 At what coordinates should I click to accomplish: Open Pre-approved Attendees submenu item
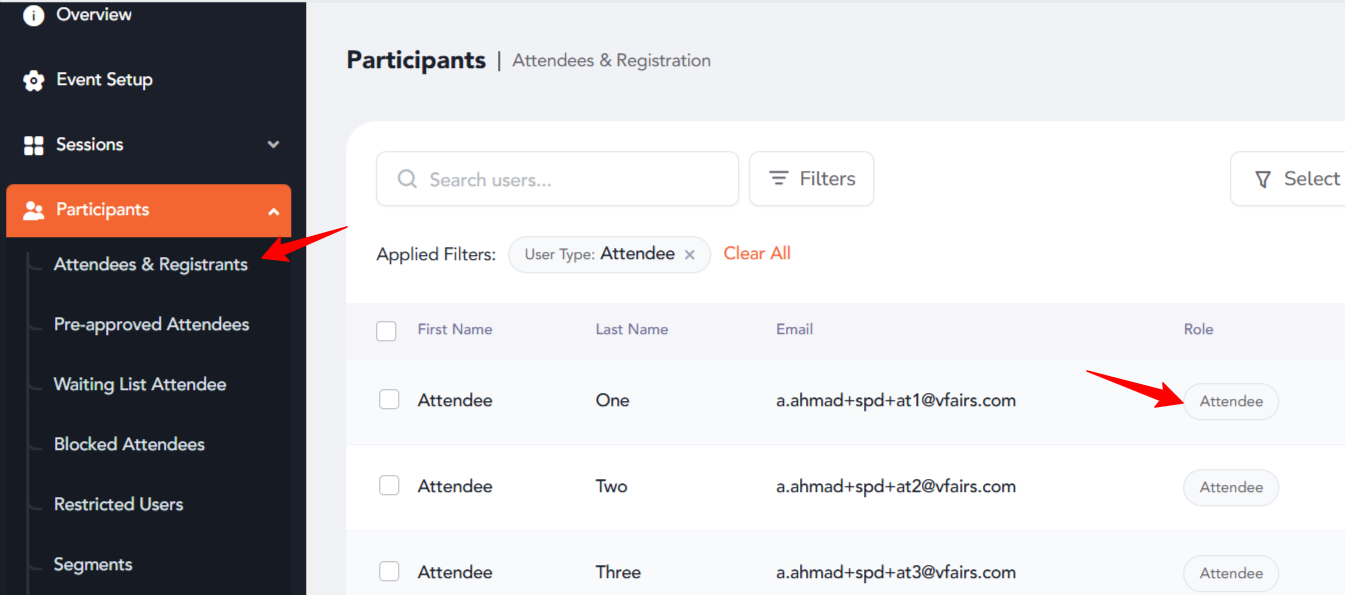151,324
